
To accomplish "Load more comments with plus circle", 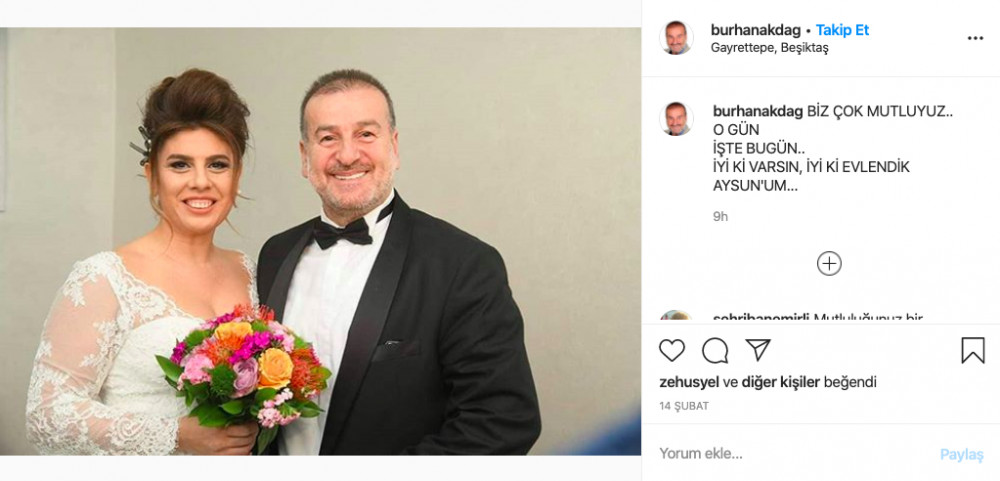I will click(829, 263).
